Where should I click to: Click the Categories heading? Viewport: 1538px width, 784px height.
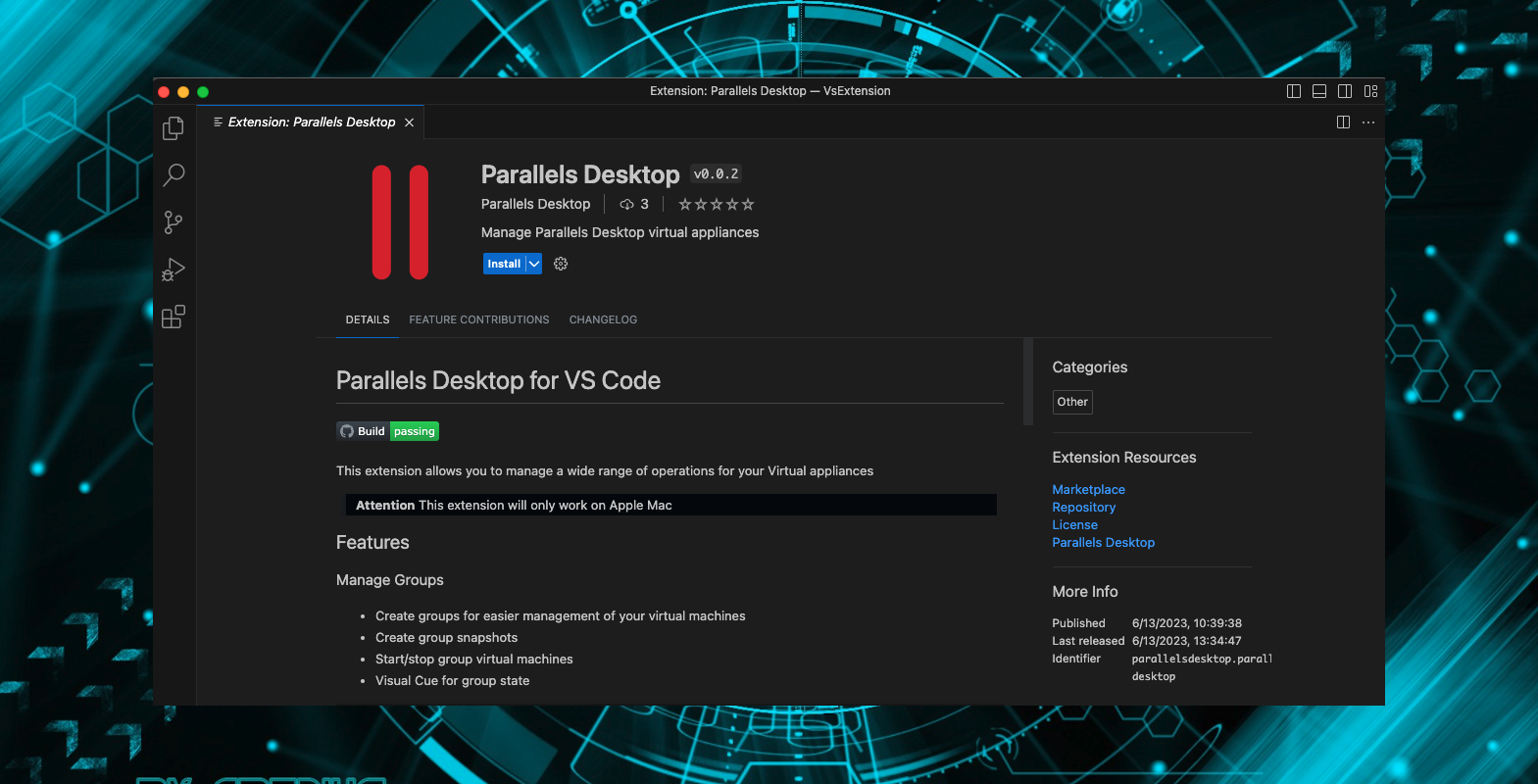click(x=1089, y=367)
